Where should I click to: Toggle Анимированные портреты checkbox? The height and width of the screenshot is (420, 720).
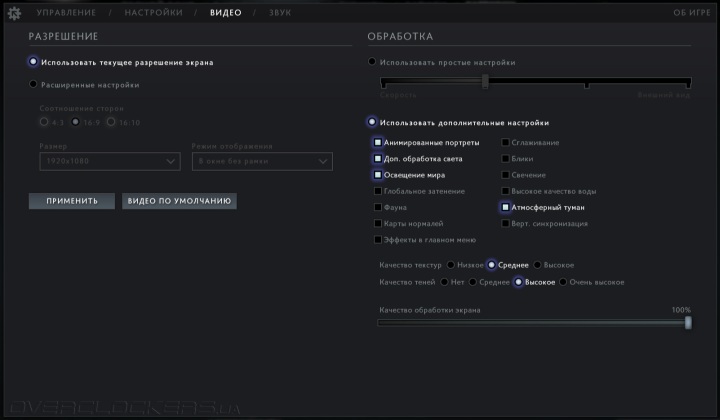[378, 143]
